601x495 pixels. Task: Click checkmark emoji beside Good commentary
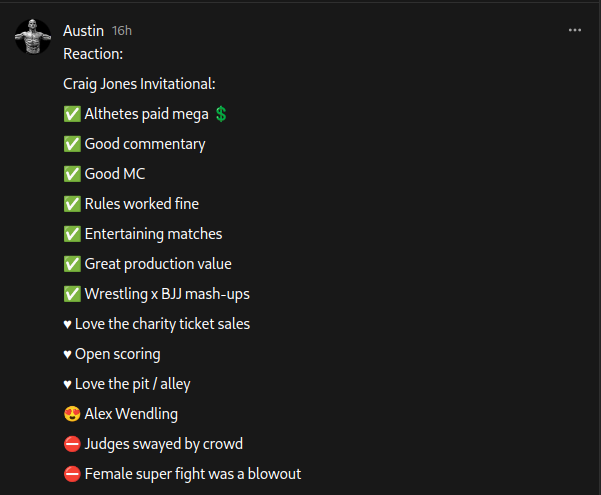(72, 144)
